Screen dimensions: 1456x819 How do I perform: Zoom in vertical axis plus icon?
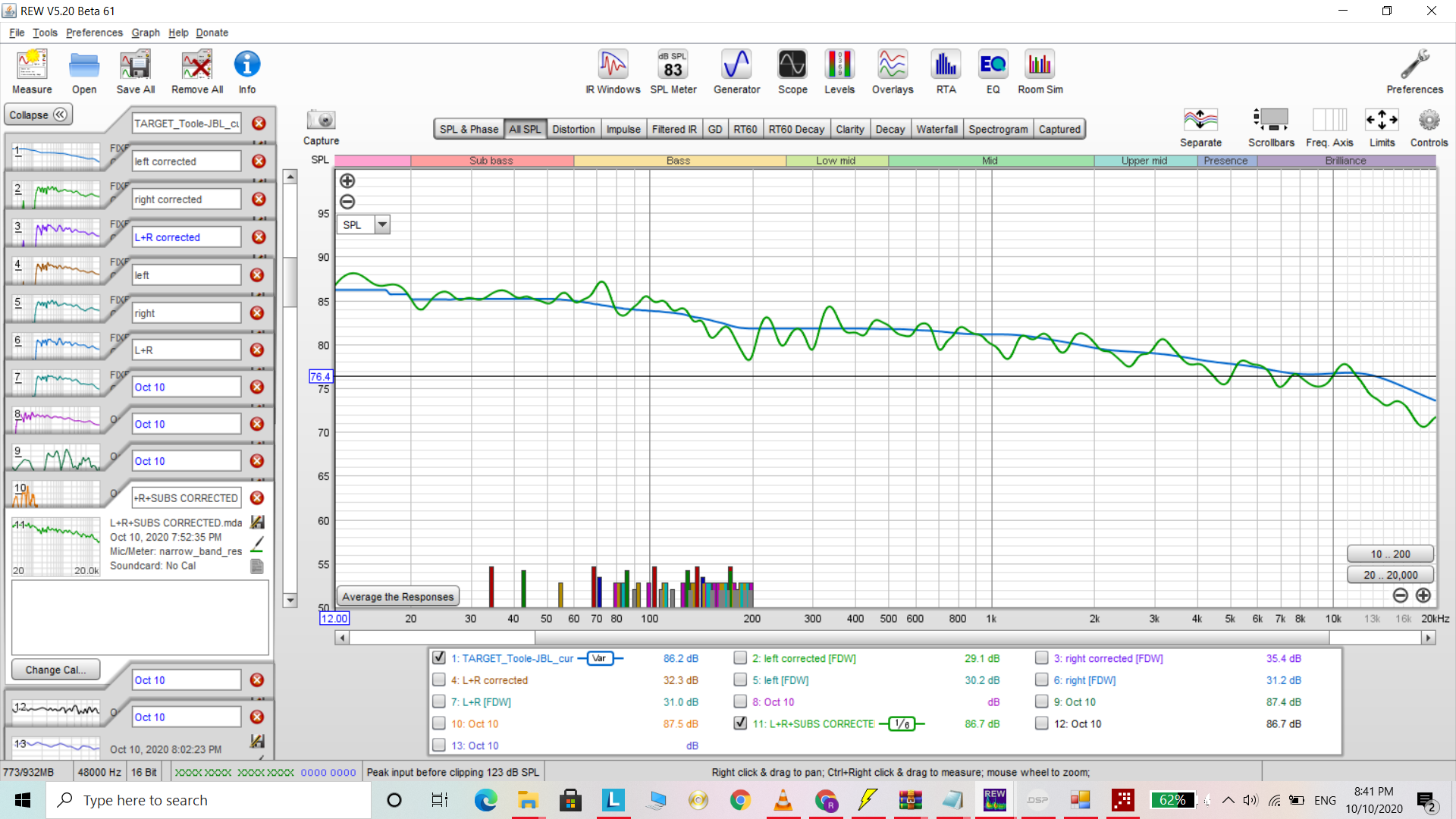click(347, 180)
